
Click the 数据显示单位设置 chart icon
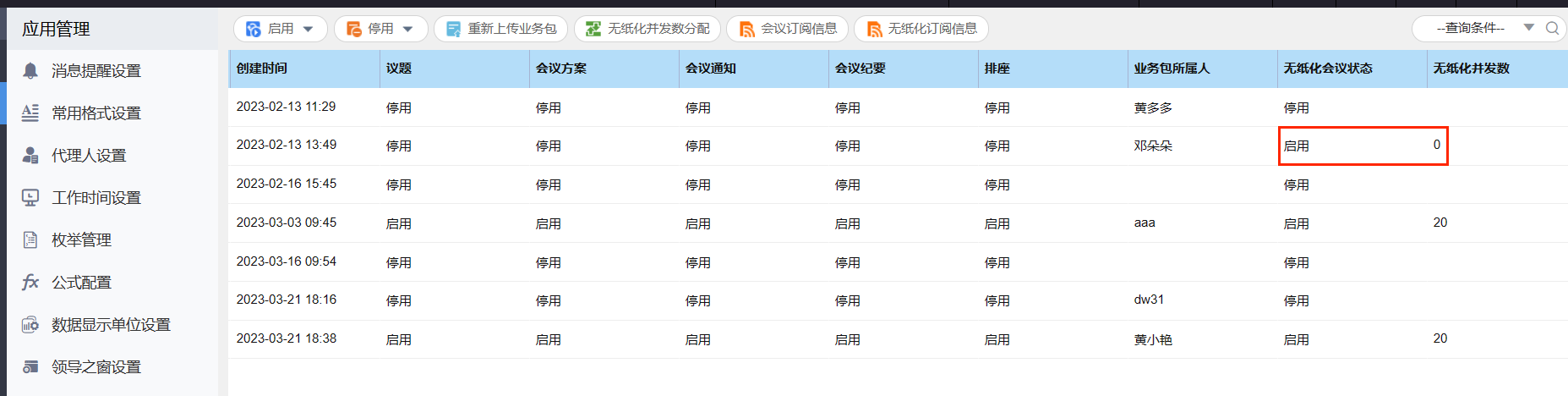pyautogui.click(x=30, y=324)
